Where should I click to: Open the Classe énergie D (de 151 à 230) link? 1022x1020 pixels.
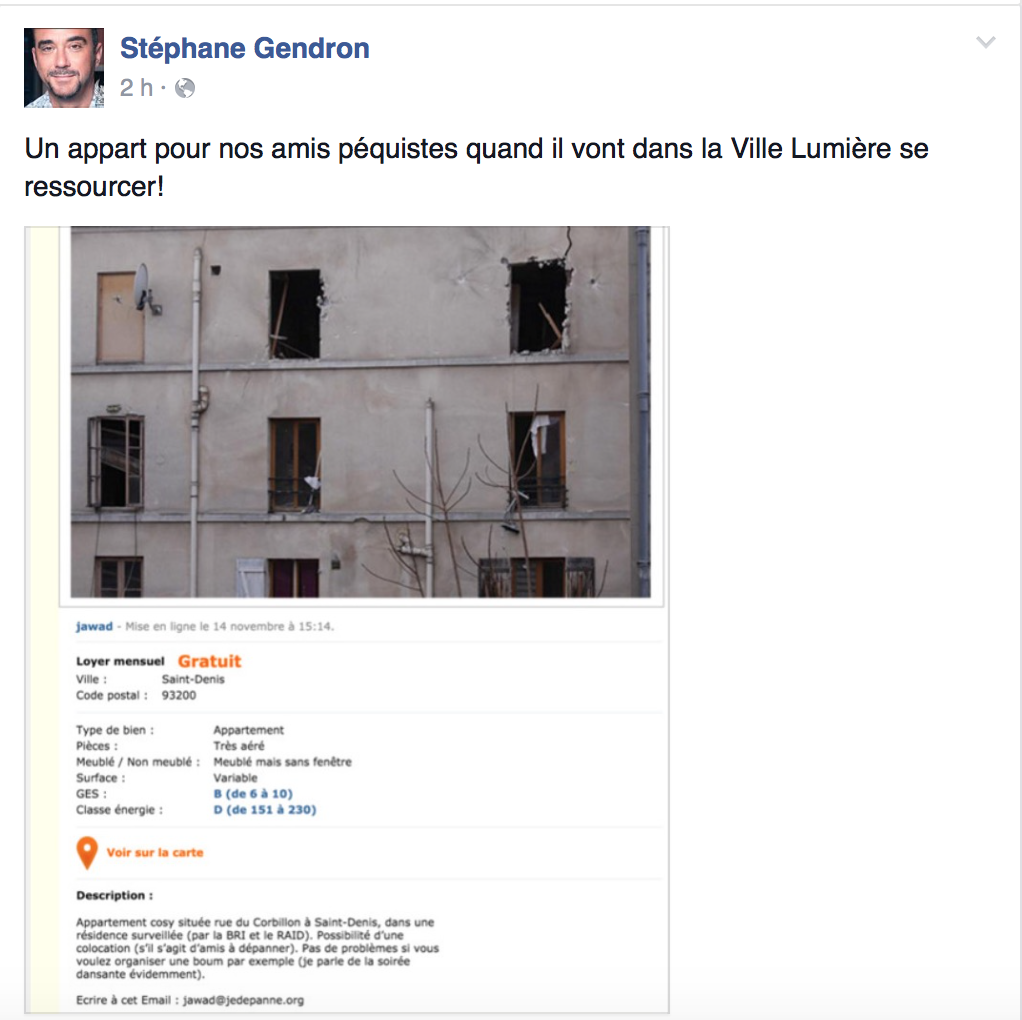pyautogui.click(x=265, y=809)
